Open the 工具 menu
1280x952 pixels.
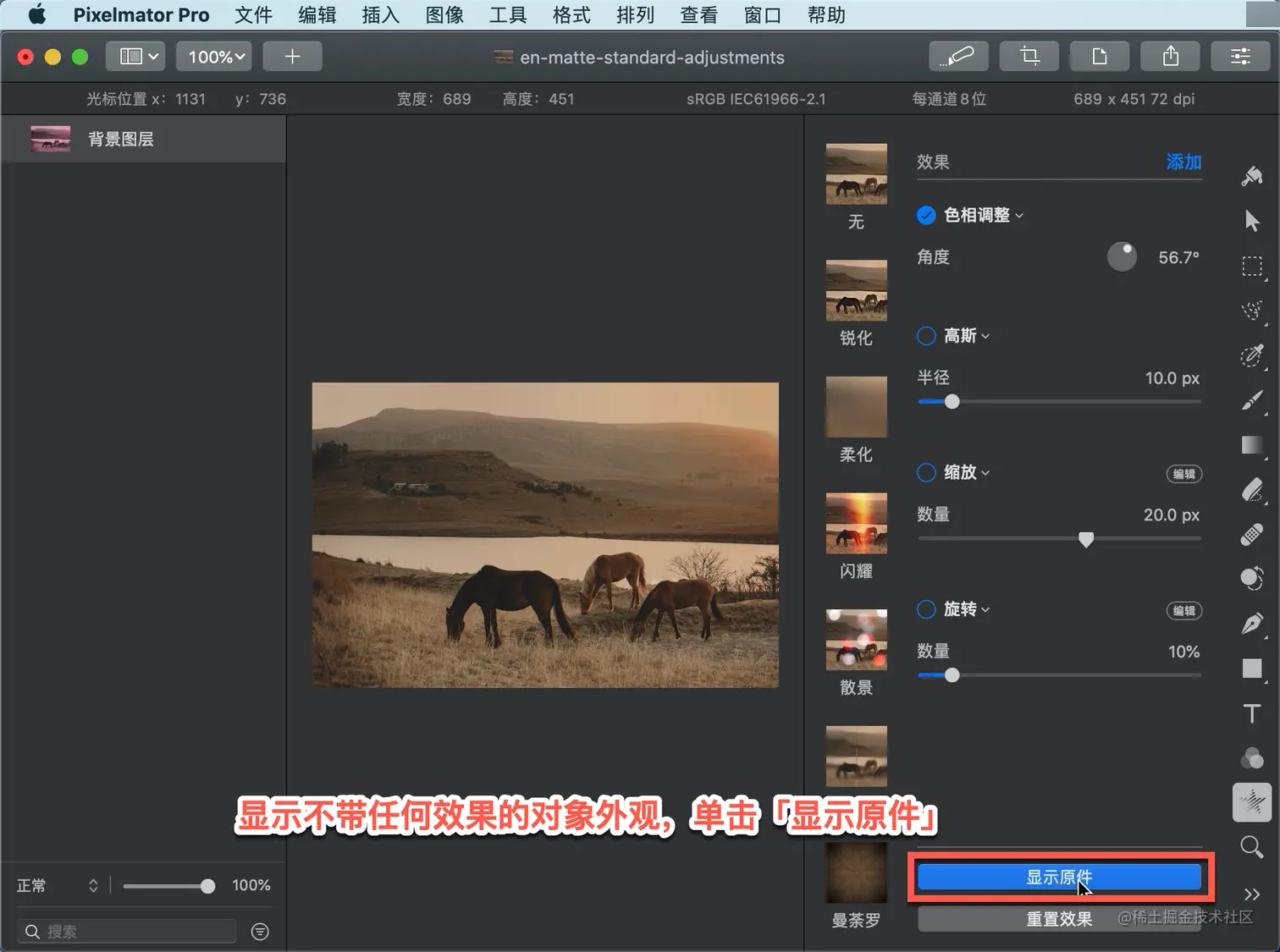pos(508,15)
